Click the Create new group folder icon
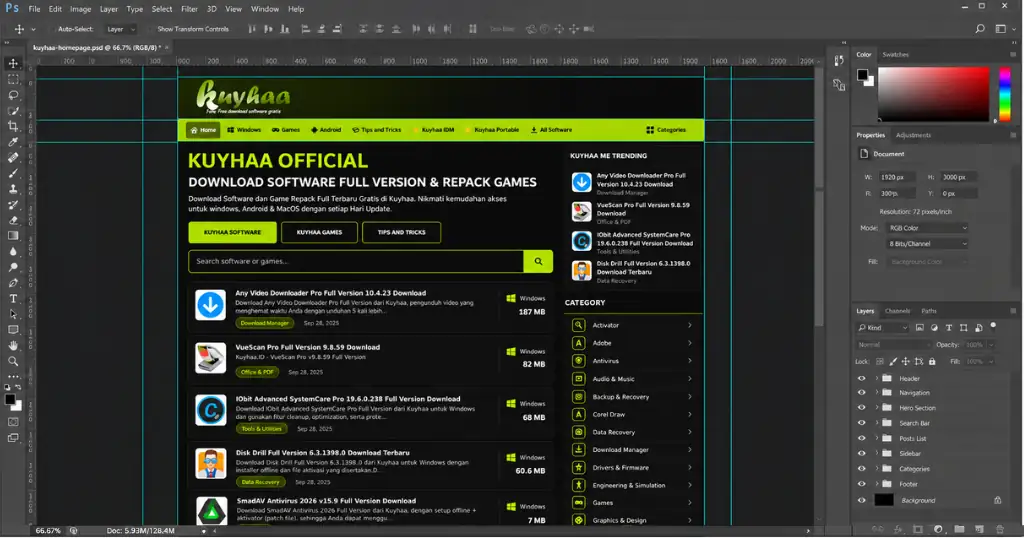Image resolution: width=1024 pixels, height=538 pixels. 959,529
